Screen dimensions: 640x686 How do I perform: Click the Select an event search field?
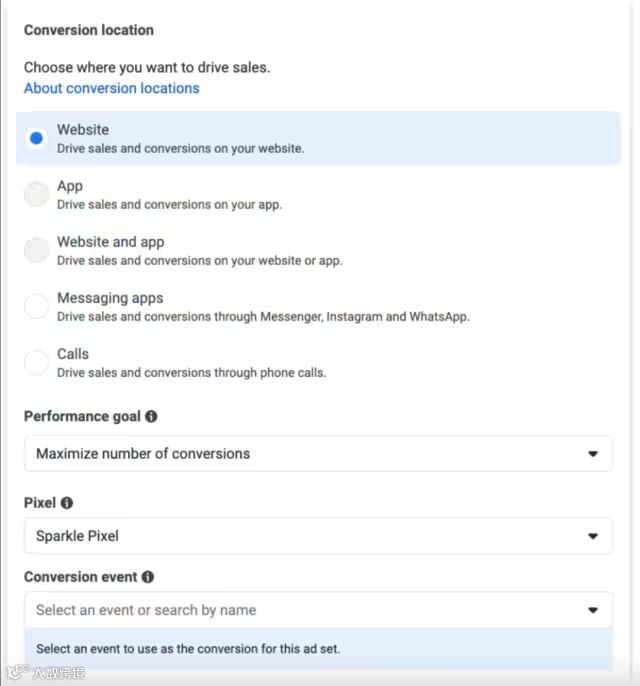[300, 610]
